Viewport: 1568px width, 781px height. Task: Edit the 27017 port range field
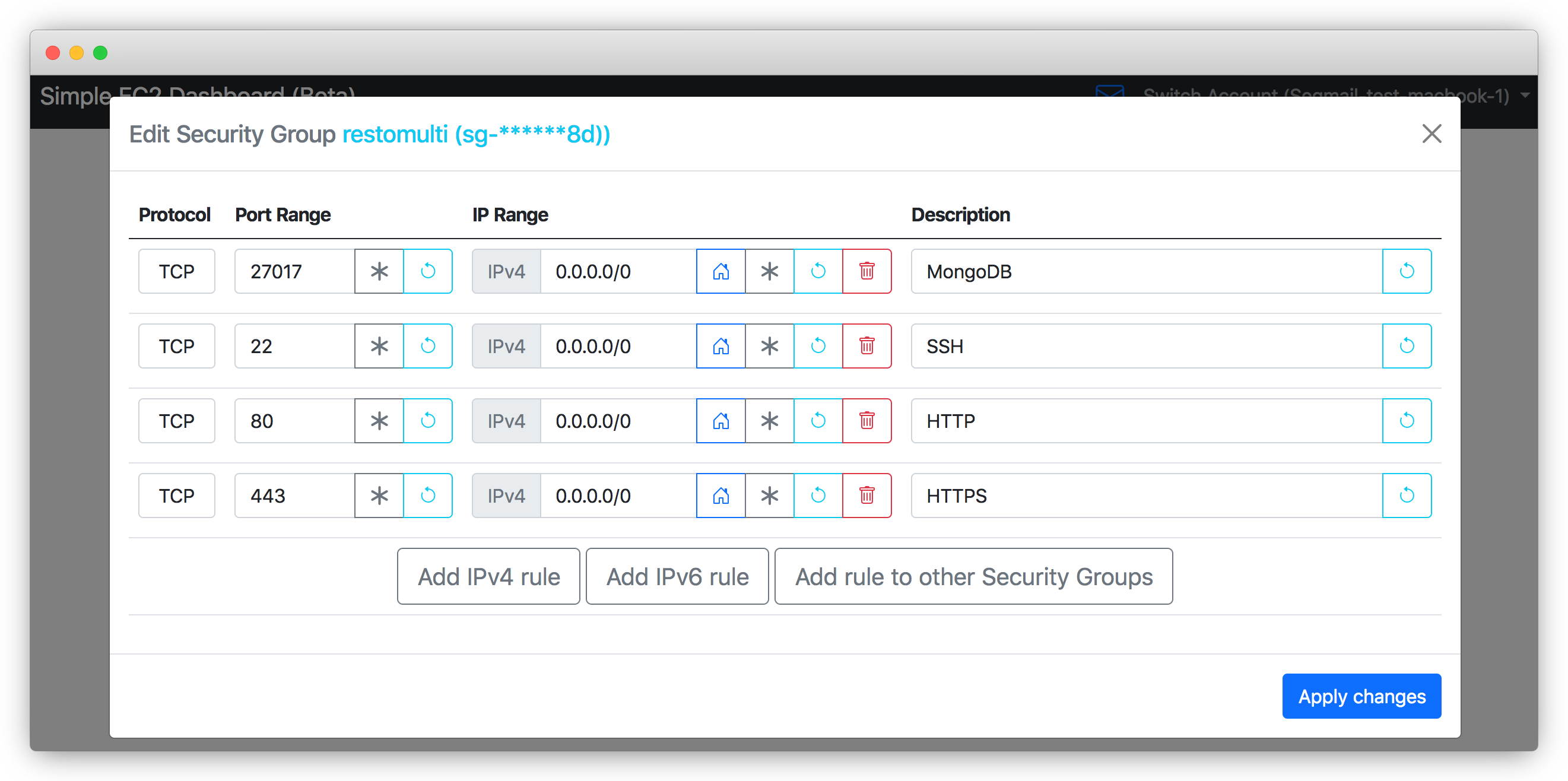coord(294,271)
